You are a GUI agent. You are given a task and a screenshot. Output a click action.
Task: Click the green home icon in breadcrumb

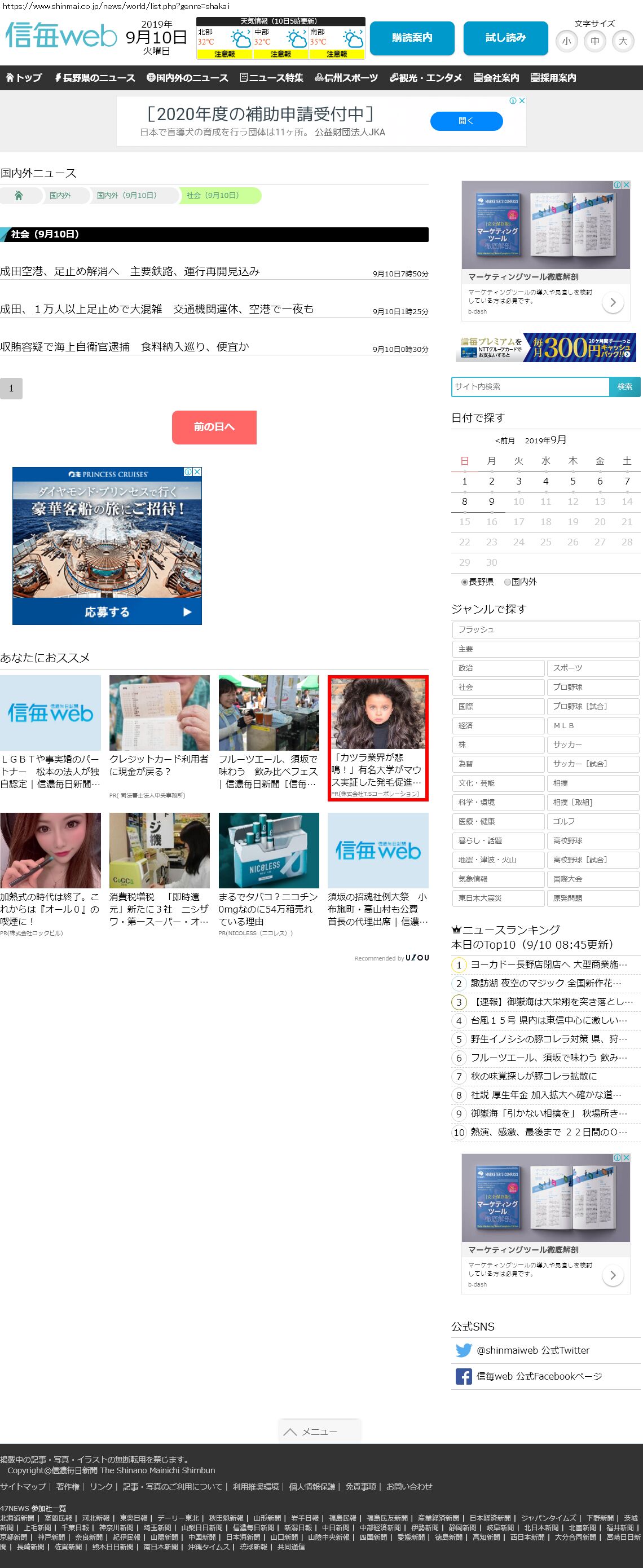[19, 195]
